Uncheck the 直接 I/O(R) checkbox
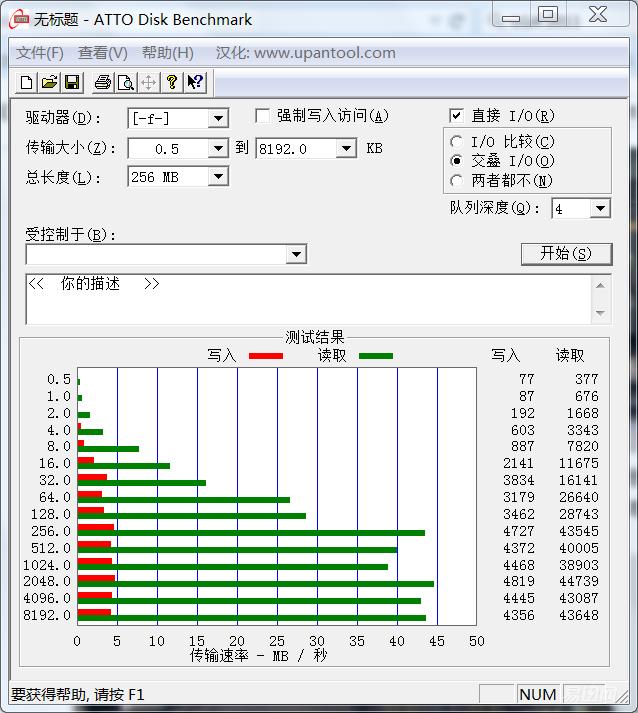This screenshot has width=638, height=713. 456,115
